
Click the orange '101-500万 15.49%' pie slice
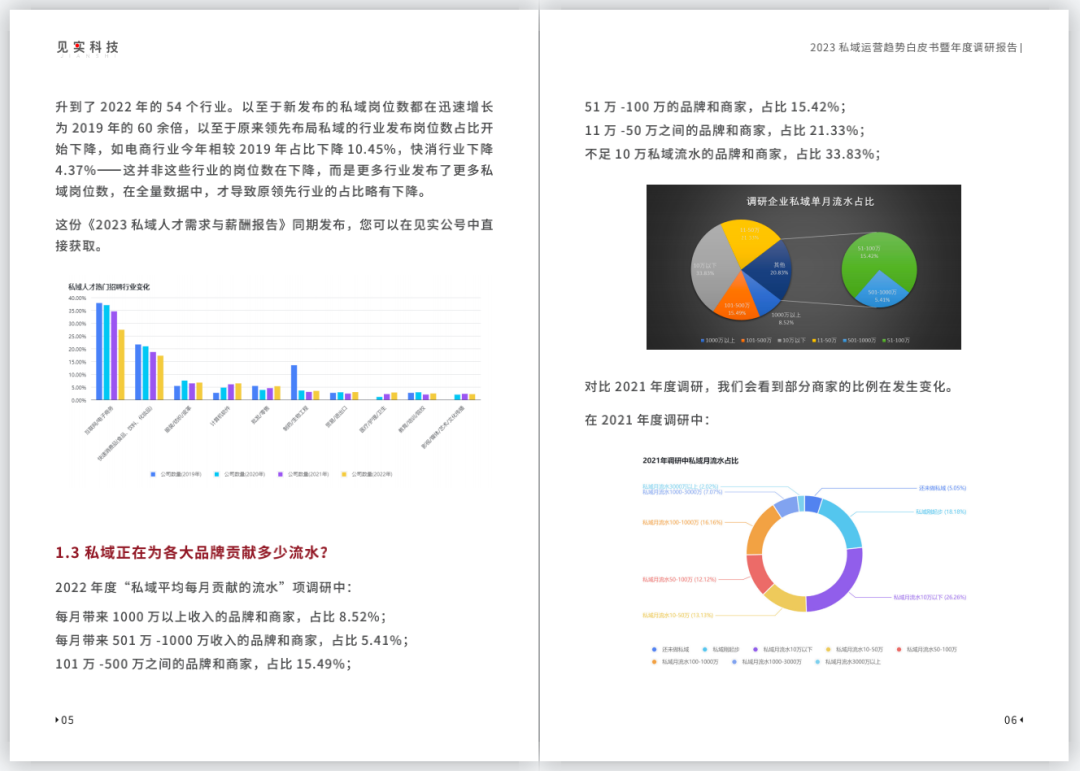pyautogui.click(x=737, y=303)
